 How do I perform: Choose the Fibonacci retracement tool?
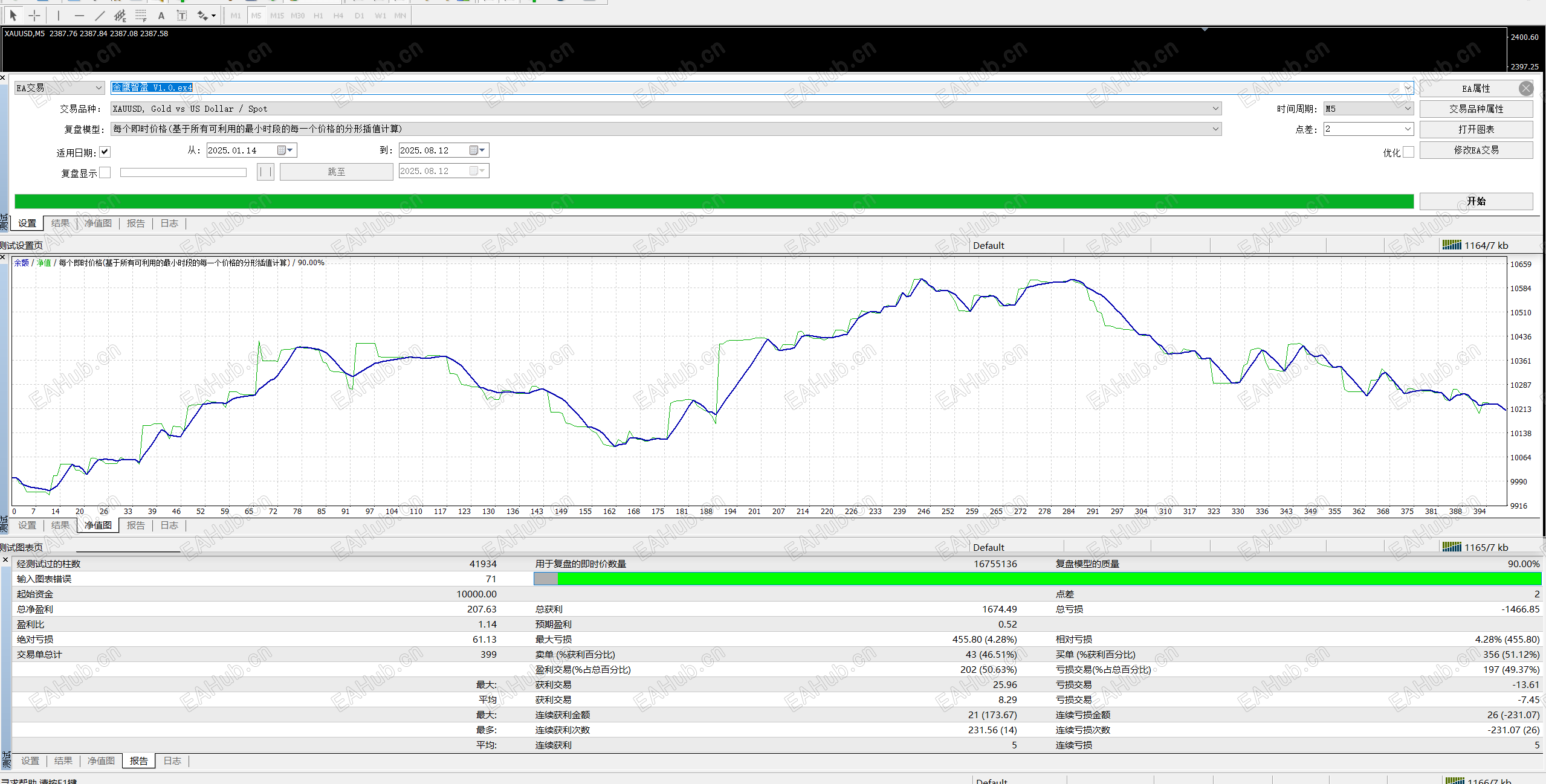141,15
